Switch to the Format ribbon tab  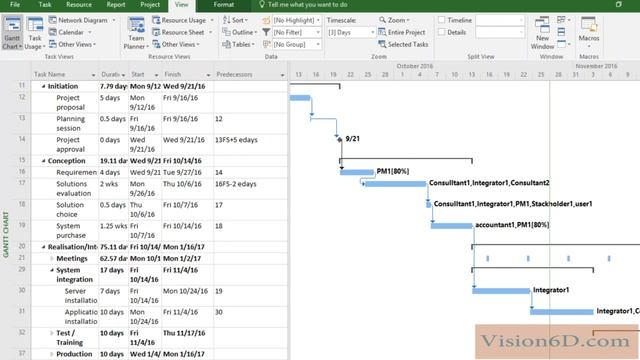[224, 4]
